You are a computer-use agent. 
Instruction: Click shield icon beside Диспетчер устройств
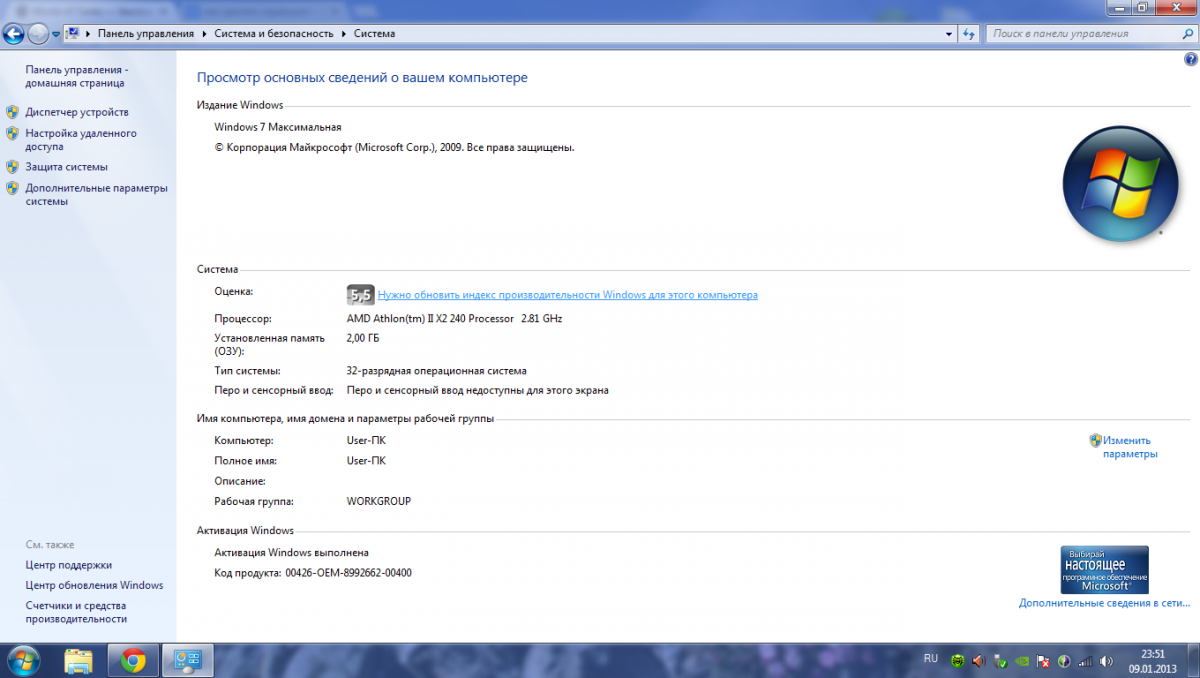(x=12, y=112)
